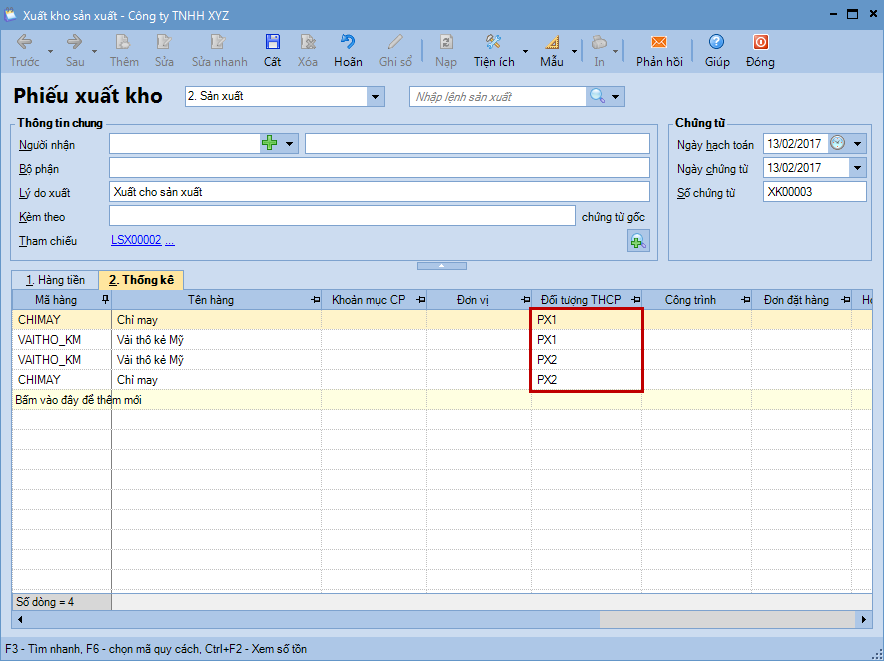
Task: Open the LSX00002 reference link
Action: coord(136,241)
